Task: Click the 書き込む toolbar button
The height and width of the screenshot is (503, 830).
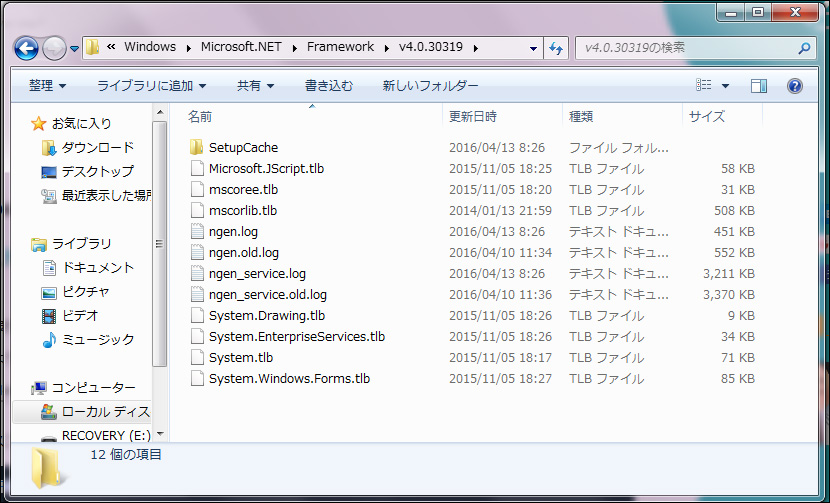Action: pos(329,85)
